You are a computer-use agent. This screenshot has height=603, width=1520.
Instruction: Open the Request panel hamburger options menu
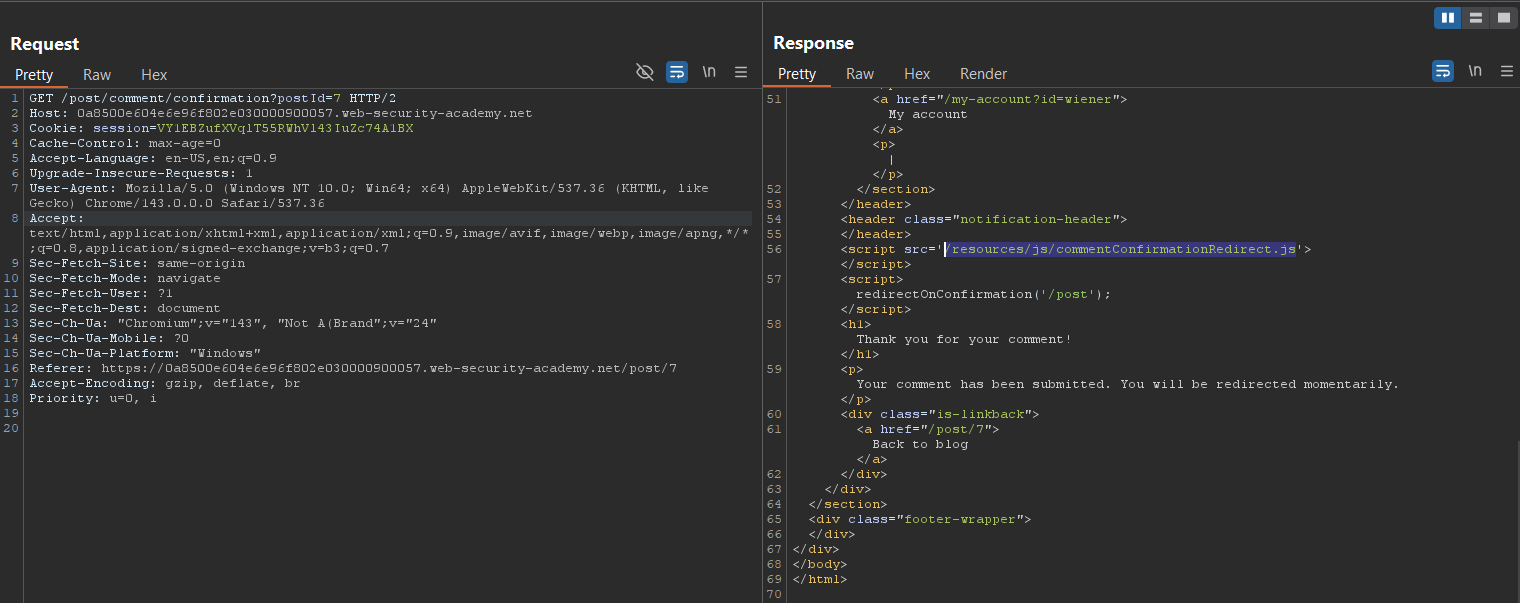tap(741, 72)
